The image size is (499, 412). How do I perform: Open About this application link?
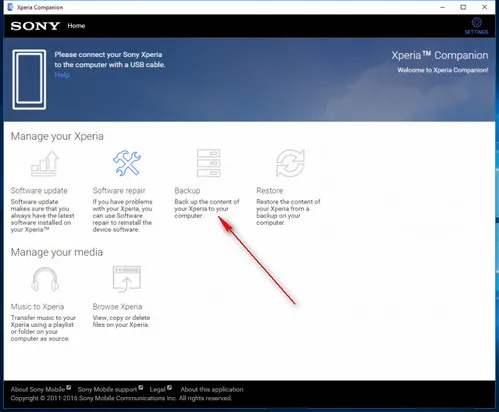pyautogui.click(x=212, y=389)
